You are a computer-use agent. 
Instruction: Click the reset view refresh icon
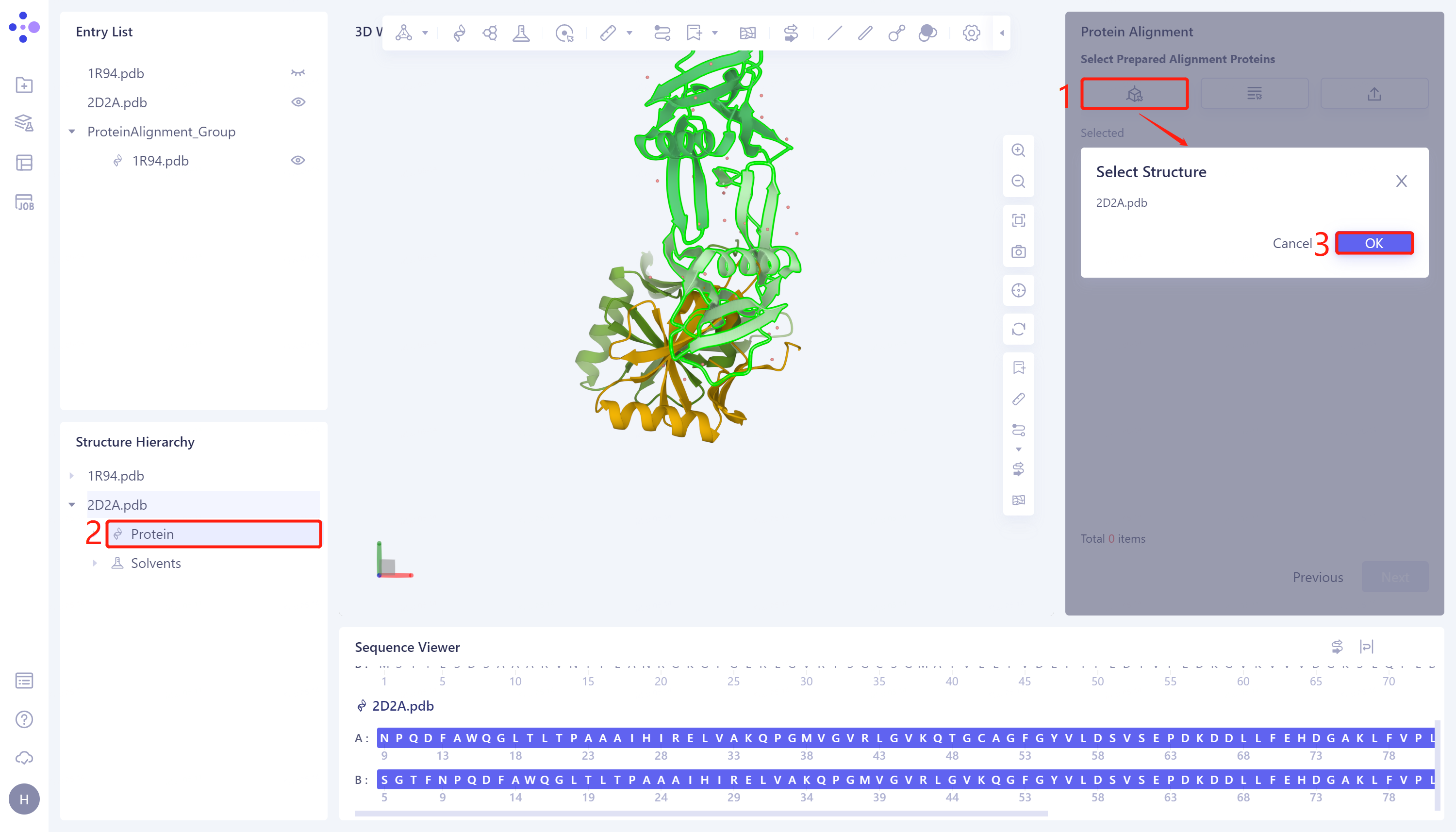(1018, 329)
